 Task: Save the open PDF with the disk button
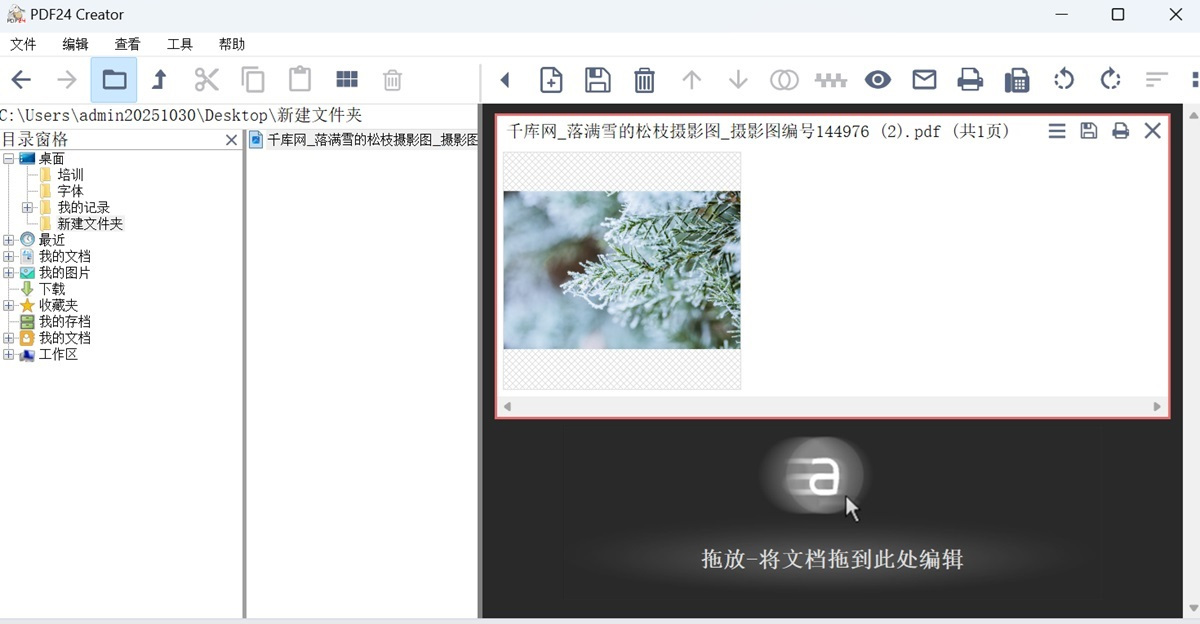point(1088,130)
